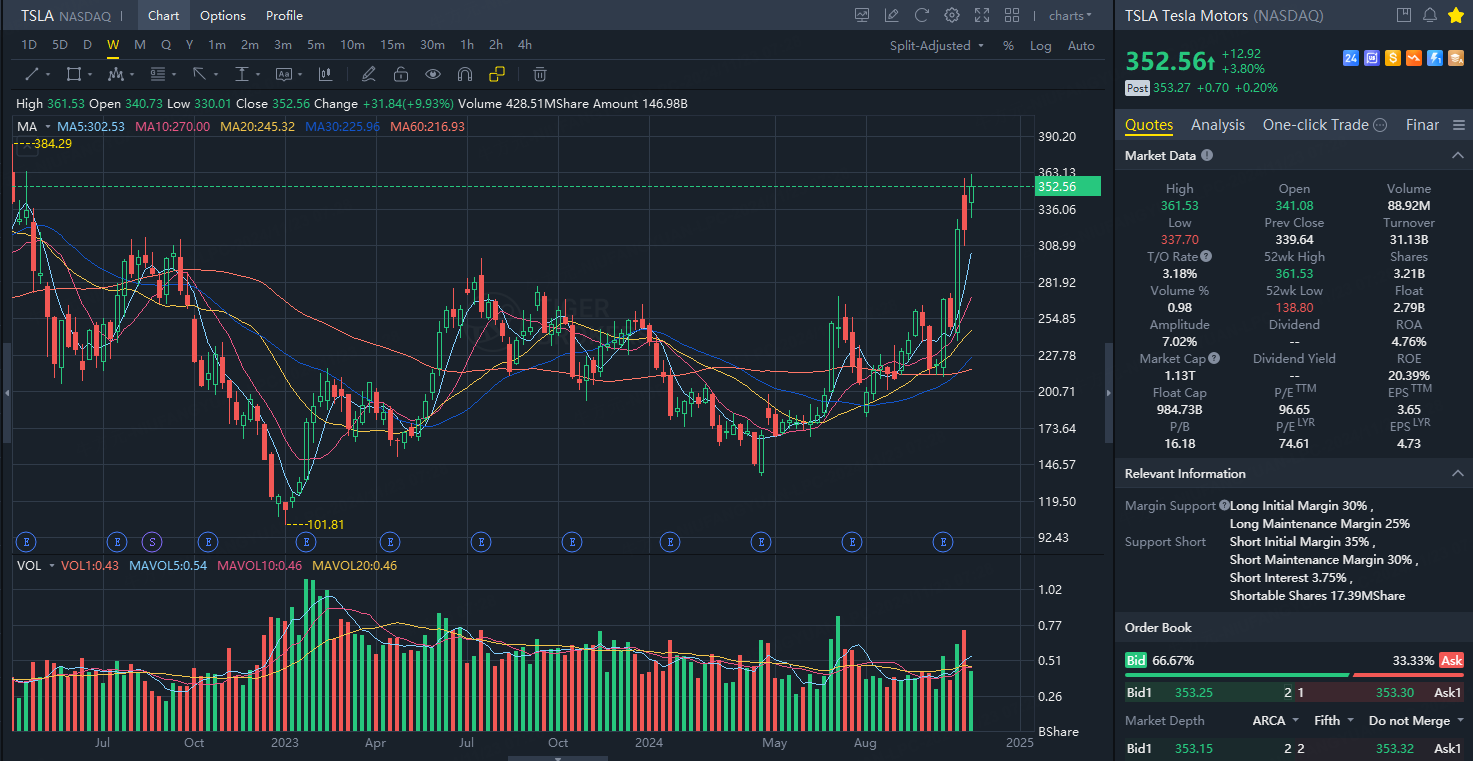The width and height of the screenshot is (1473, 761).
Task: Click the trash icon to delete drawings
Action: tap(540, 74)
